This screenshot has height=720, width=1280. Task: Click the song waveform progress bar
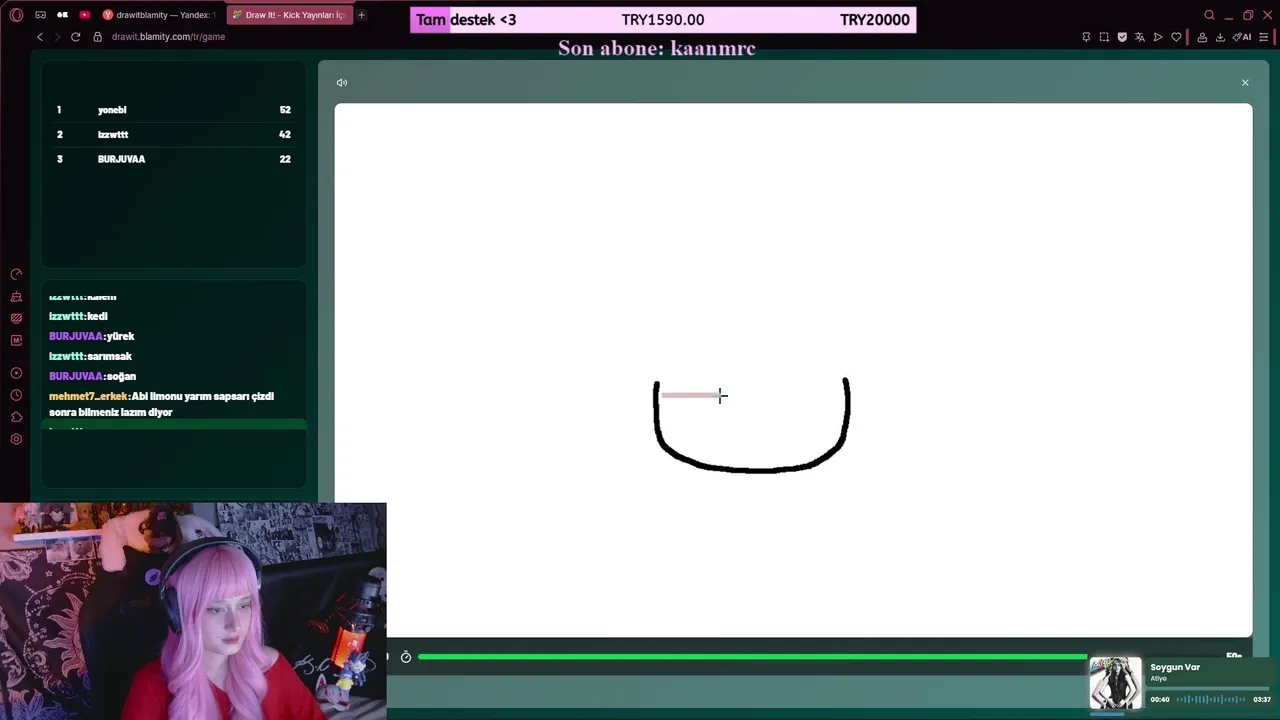click(x=1211, y=699)
